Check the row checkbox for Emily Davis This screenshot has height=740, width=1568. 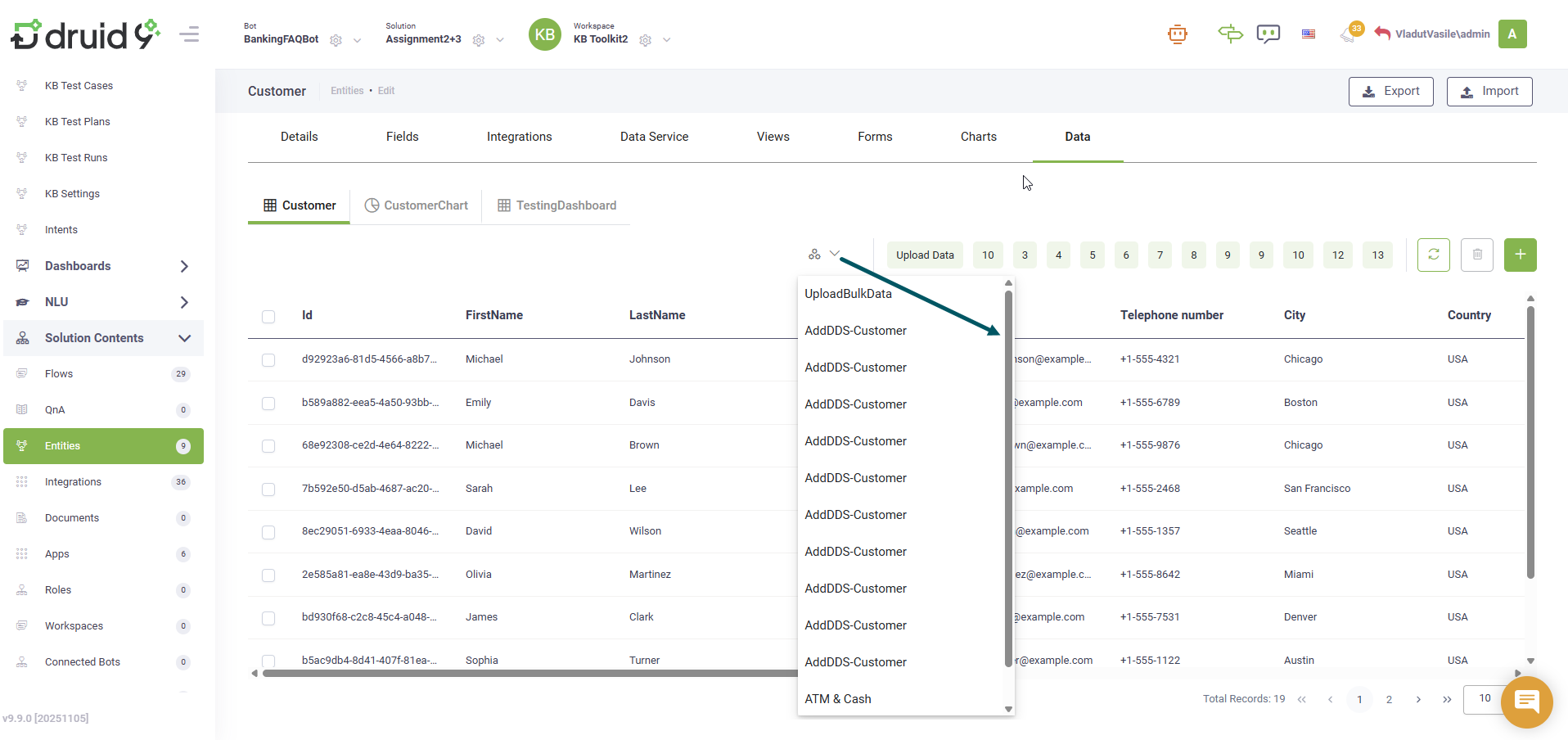click(x=268, y=404)
